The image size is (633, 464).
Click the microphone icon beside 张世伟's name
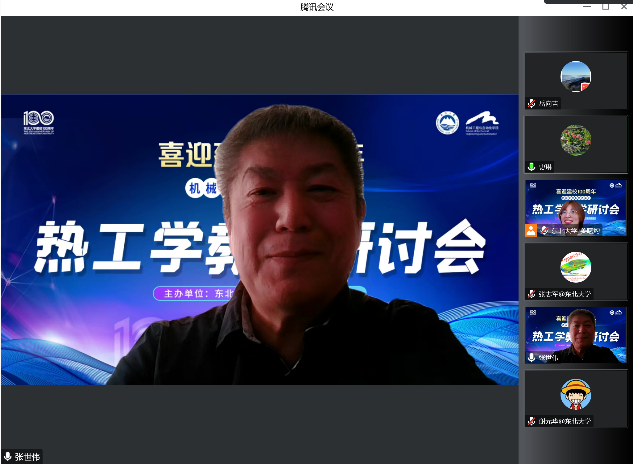pos(8,456)
